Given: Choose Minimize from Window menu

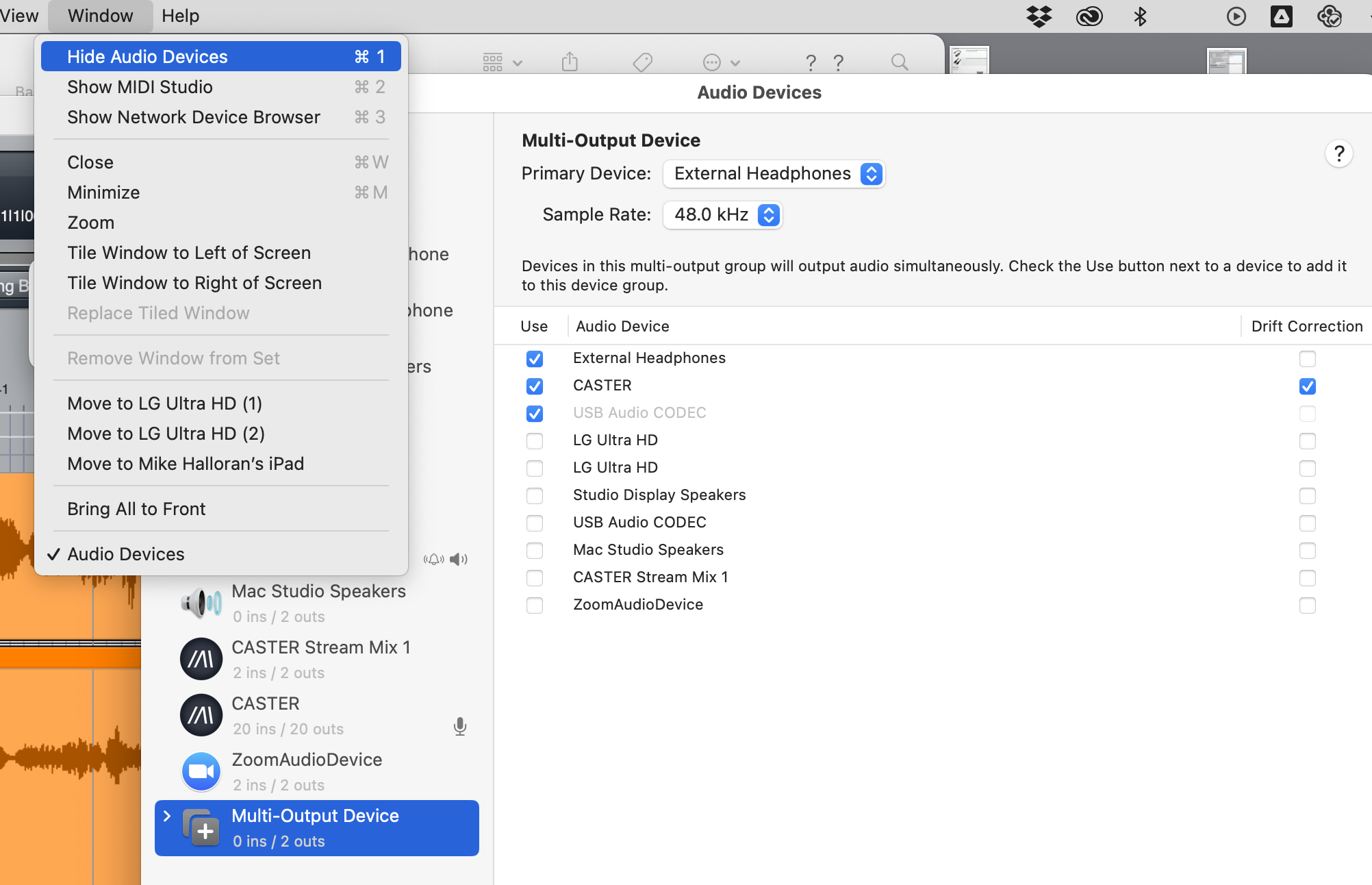Looking at the screenshot, I should click(x=220, y=192).
